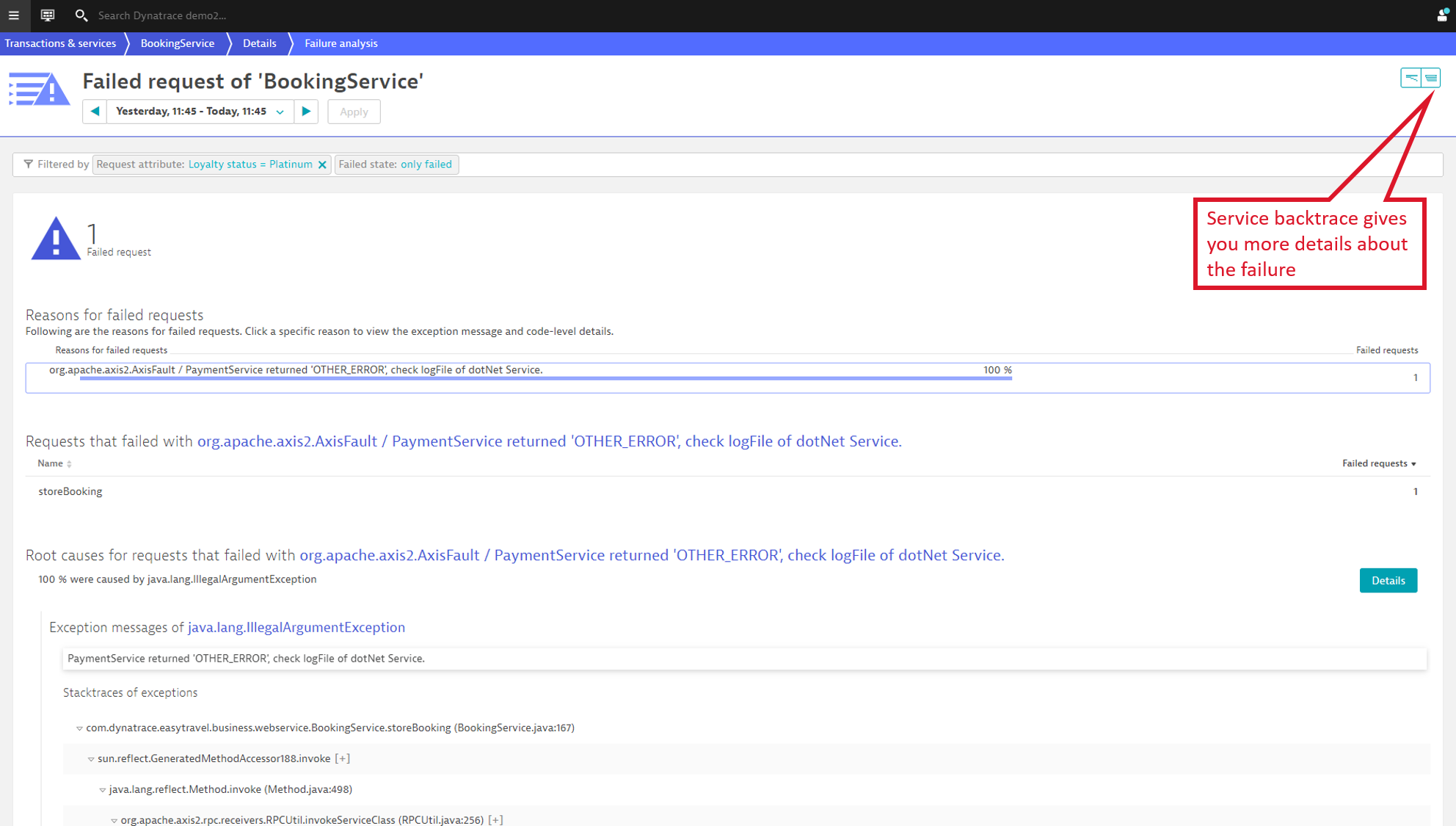Click the disabled Apply button
Image resolution: width=1456 pixels, height=826 pixels.
(x=354, y=112)
